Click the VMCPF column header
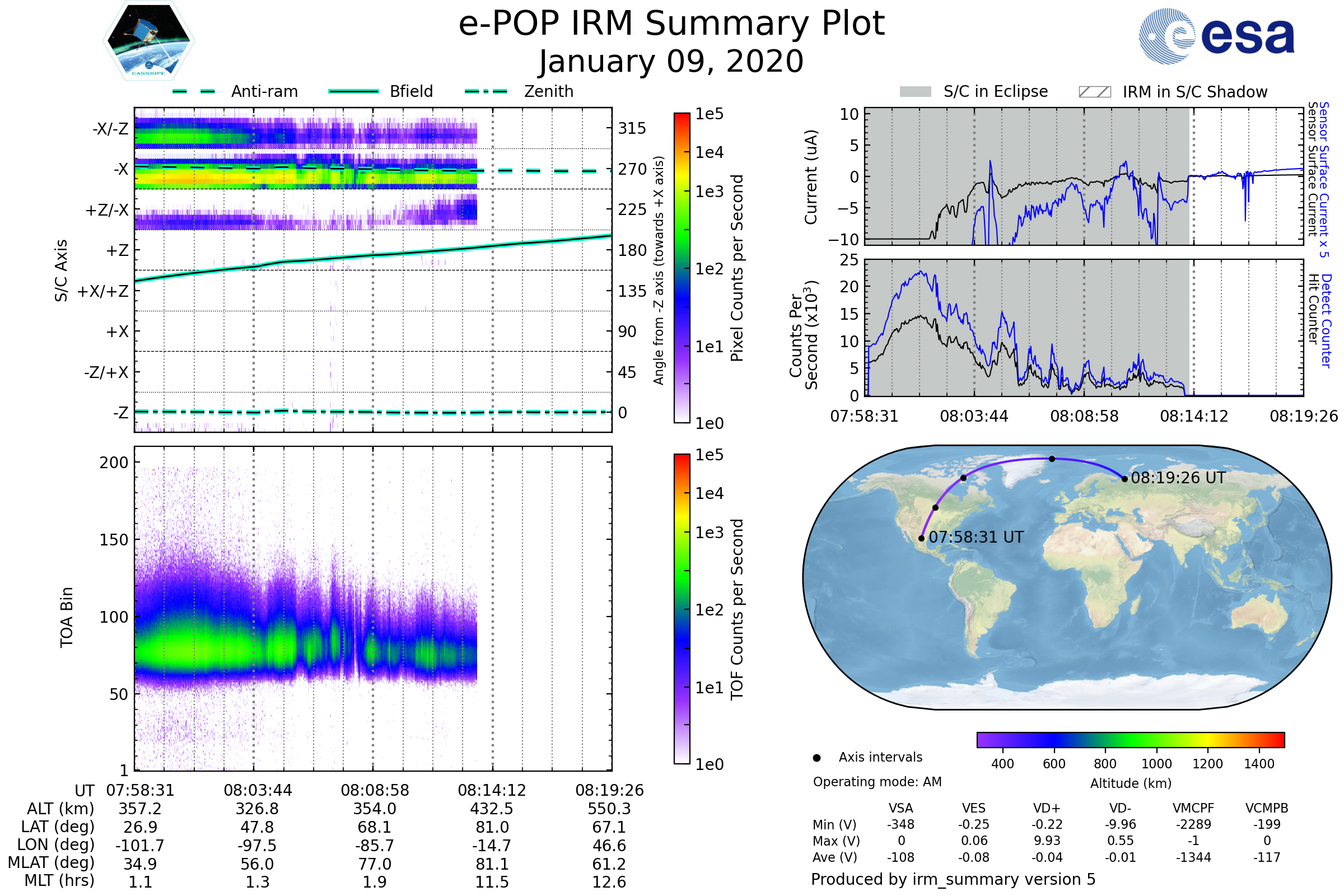The width and height of the screenshot is (1344, 896). coord(1193,808)
